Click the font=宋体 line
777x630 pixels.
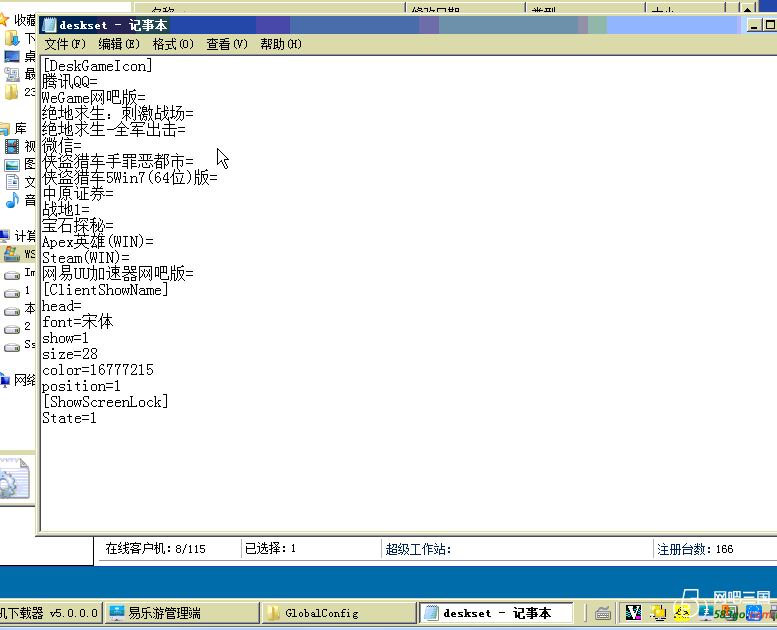pyautogui.click(x=77, y=322)
